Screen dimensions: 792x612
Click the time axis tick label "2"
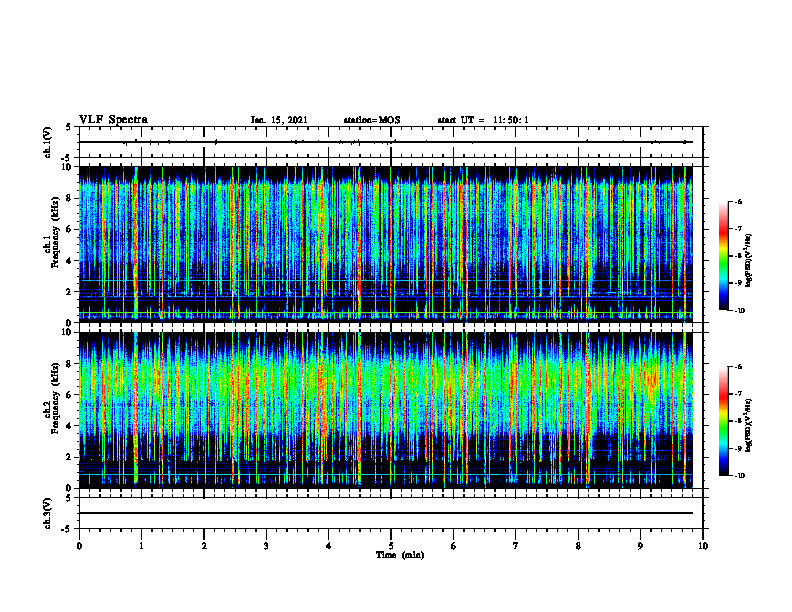click(x=204, y=546)
